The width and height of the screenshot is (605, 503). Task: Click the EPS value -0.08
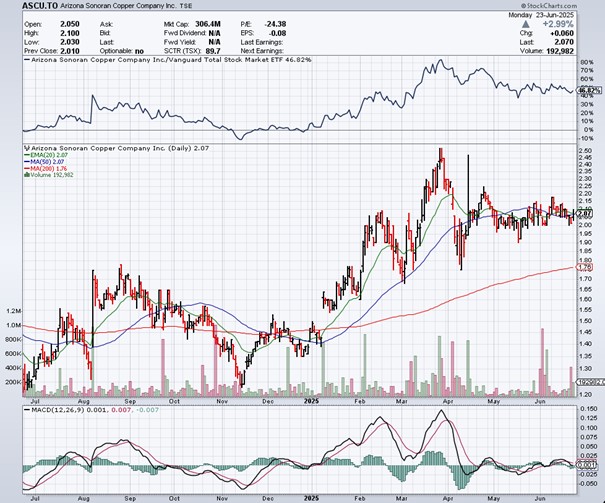[x=278, y=33]
